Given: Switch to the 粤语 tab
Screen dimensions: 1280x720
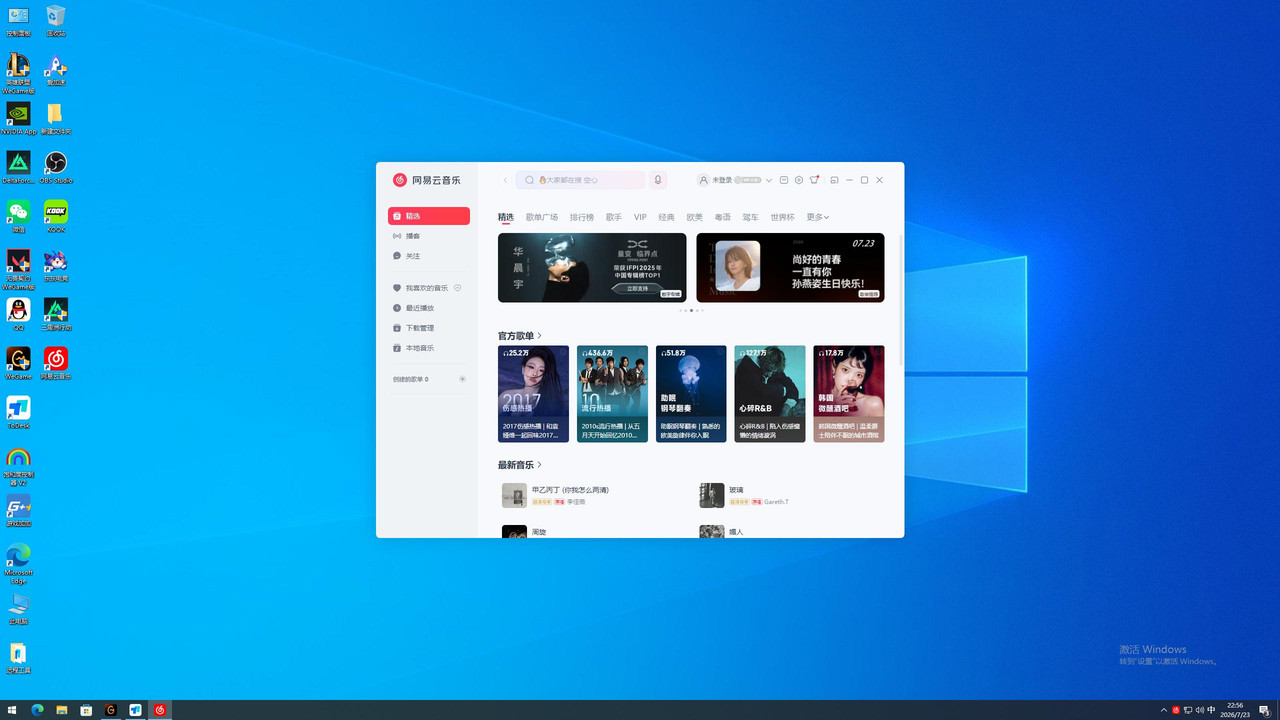Looking at the screenshot, I should [x=723, y=217].
